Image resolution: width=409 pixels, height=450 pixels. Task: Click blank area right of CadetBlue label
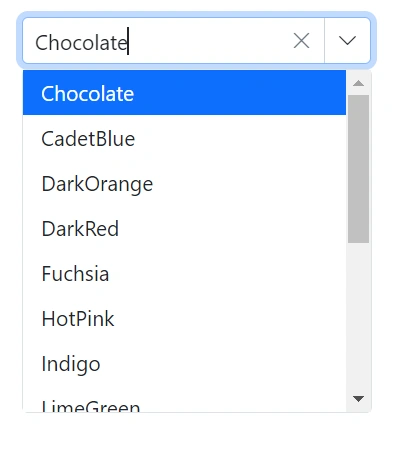click(x=240, y=138)
